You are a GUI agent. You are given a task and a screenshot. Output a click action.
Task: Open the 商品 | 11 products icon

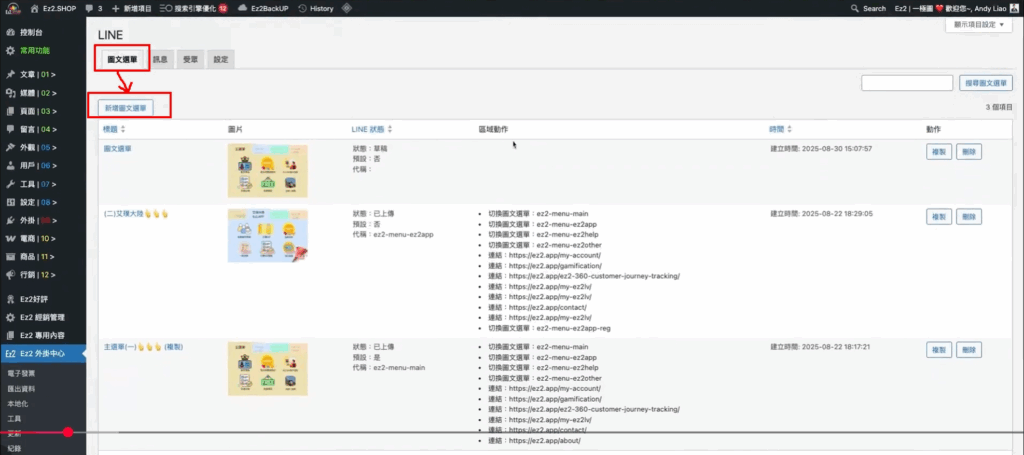click(x=10, y=257)
